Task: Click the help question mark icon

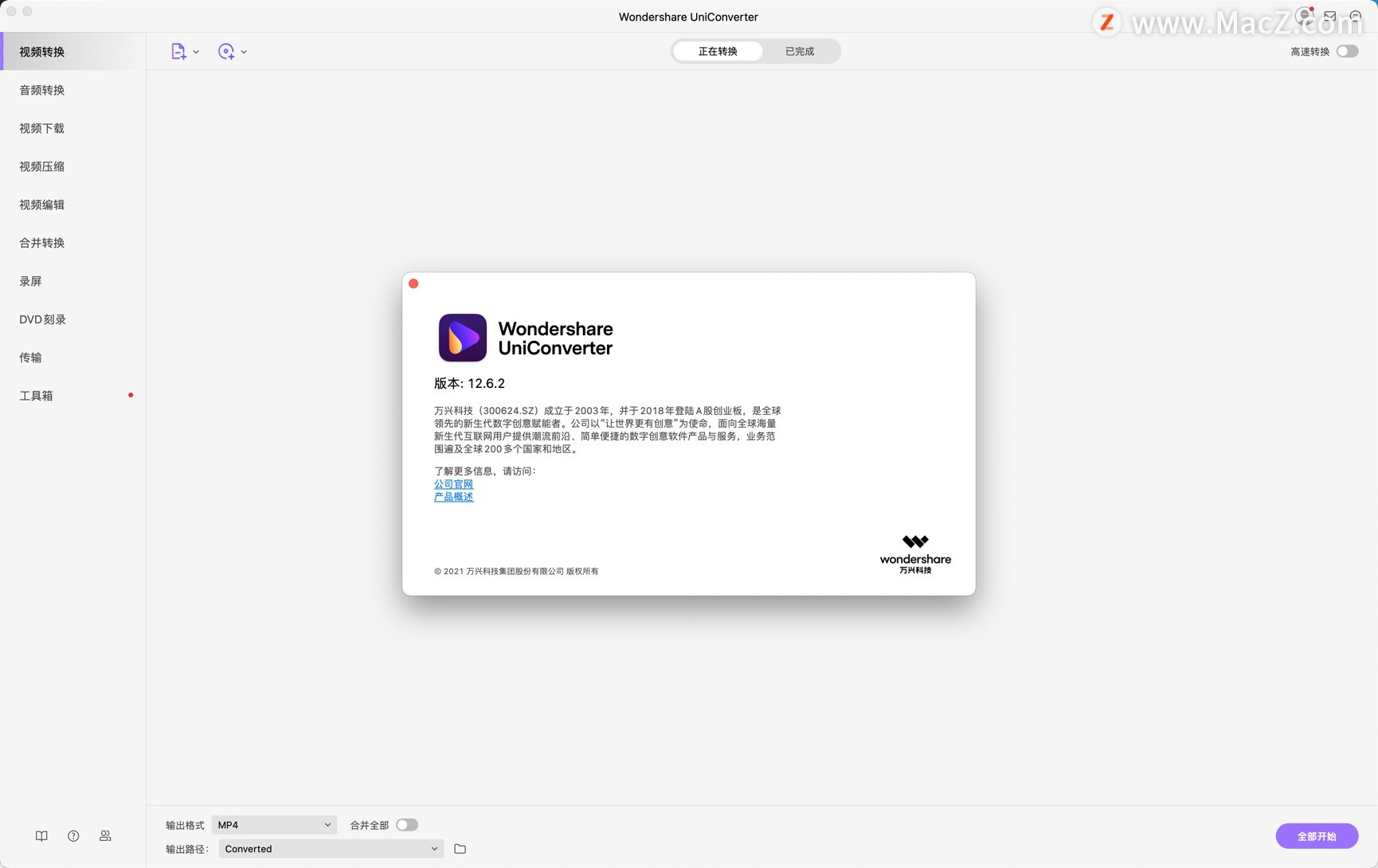Action: click(73, 836)
